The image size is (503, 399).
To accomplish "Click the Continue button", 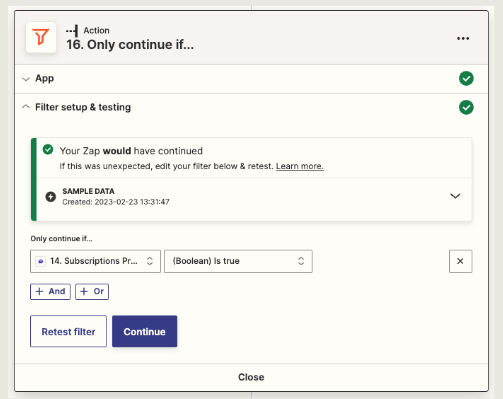I will 145,331.
